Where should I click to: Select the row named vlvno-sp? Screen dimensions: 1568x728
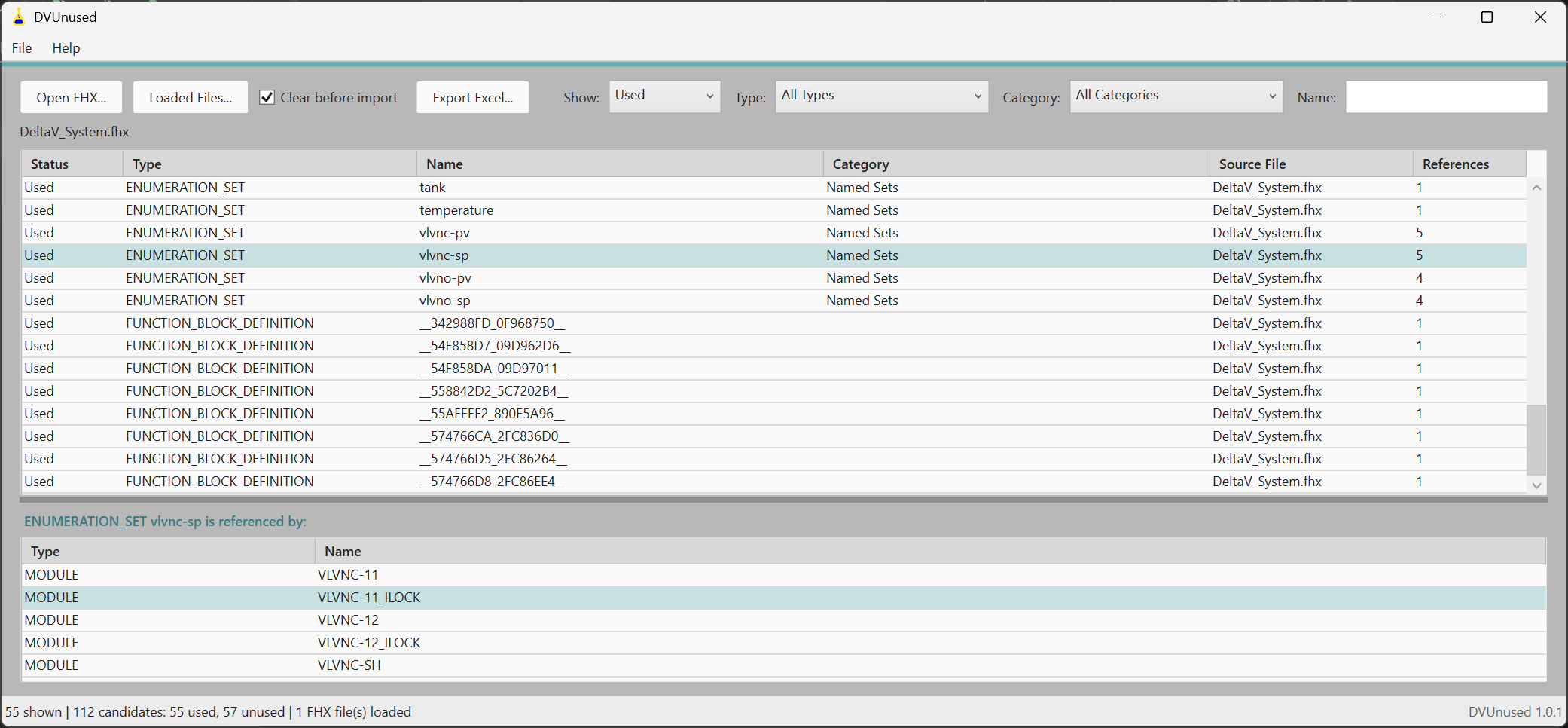point(774,301)
